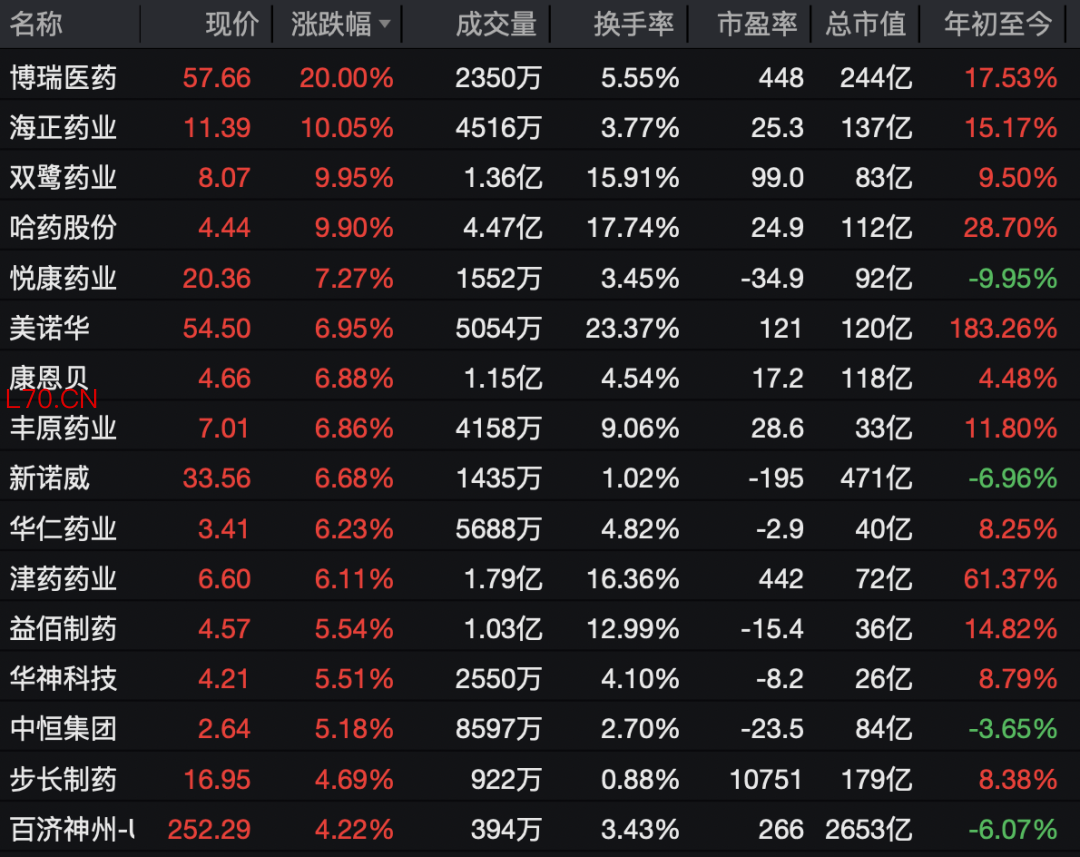Sort by the 现价 column header
Viewport: 1080px width, 857px height.
tap(232, 25)
